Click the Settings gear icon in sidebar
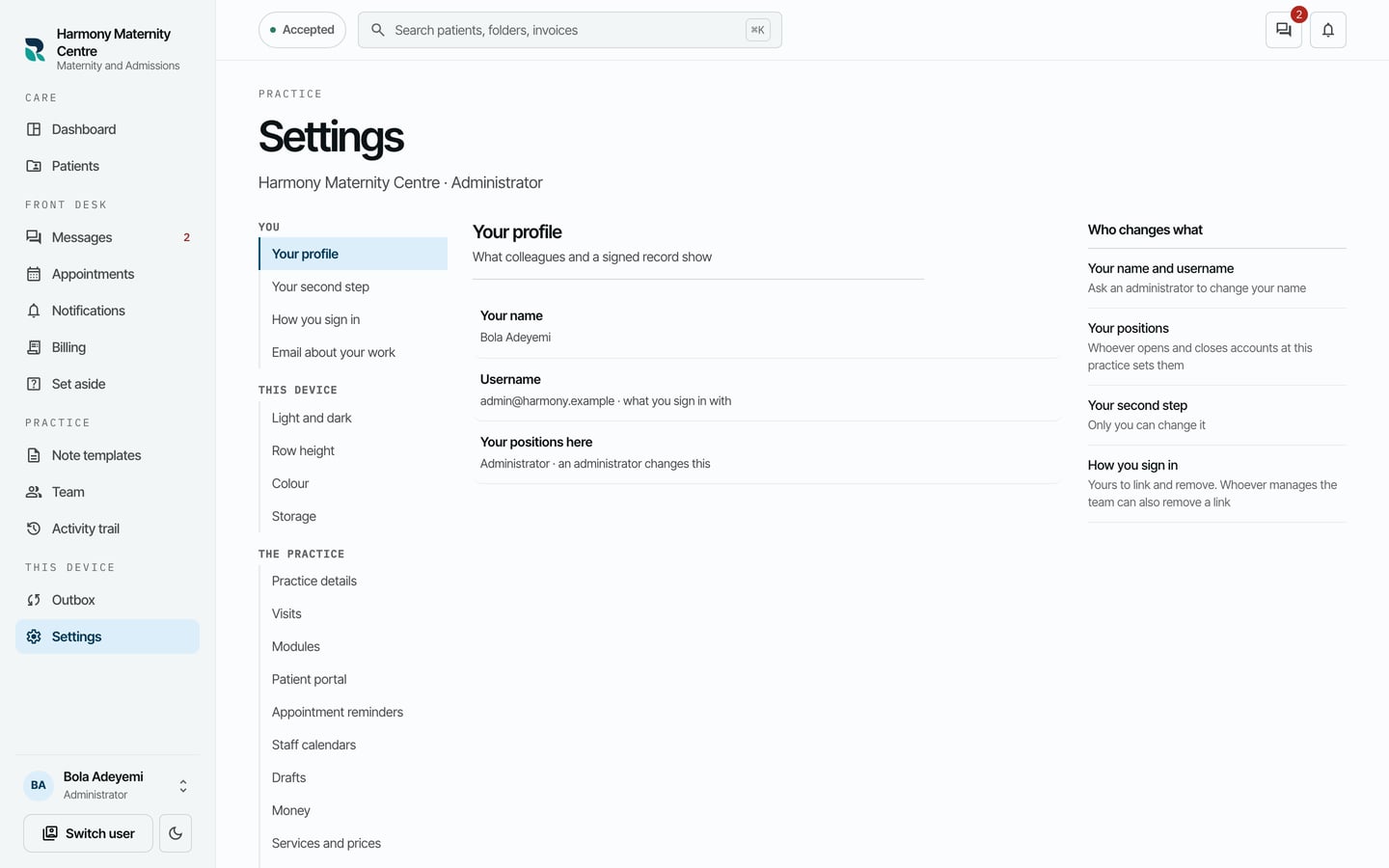 point(34,637)
